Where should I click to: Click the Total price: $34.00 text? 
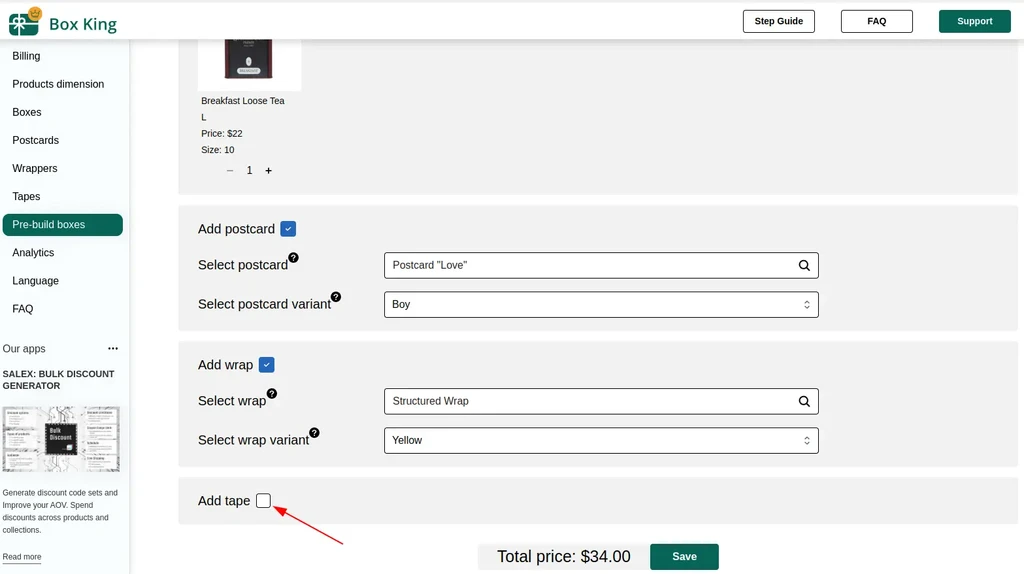click(564, 556)
